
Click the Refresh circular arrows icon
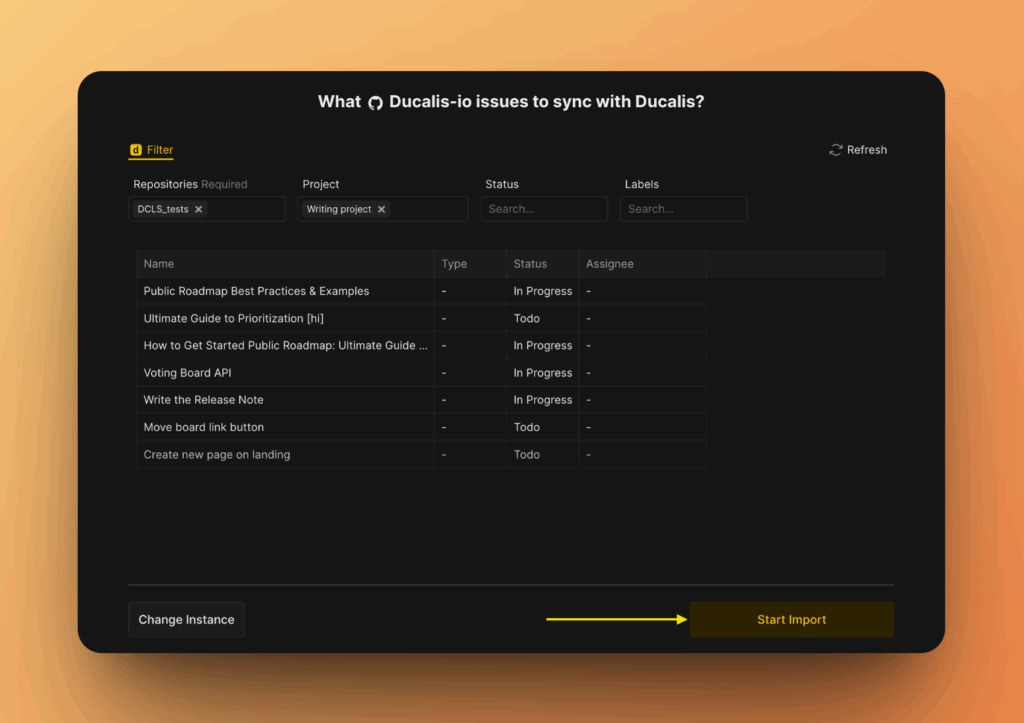coord(836,150)
